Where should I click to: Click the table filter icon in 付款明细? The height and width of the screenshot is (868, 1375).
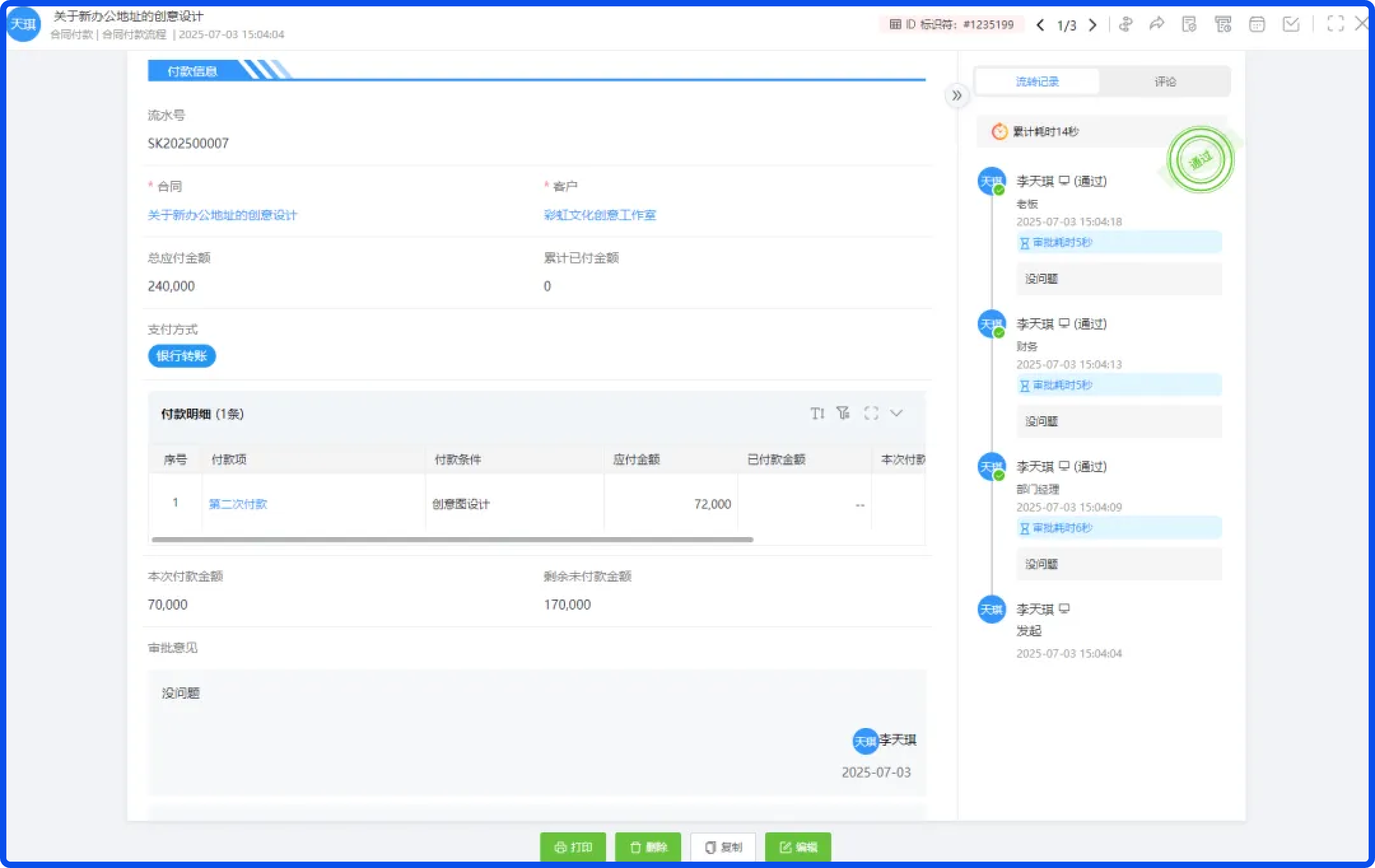(x=843, y=413)
